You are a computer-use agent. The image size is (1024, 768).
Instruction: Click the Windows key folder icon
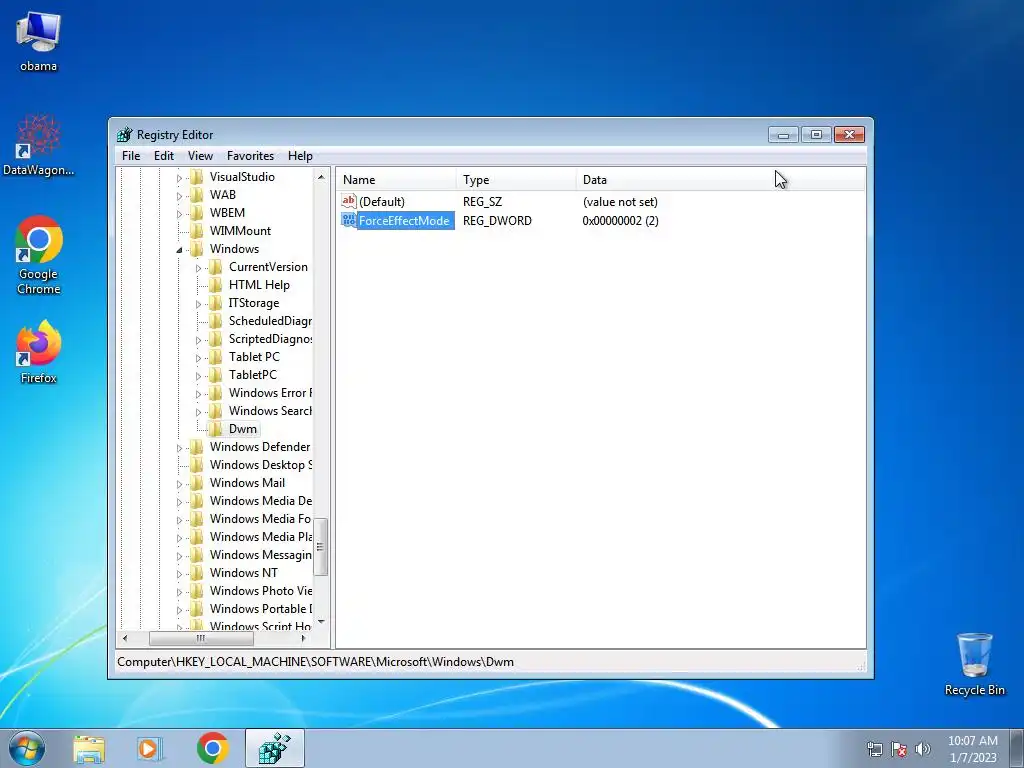point(197,249)
